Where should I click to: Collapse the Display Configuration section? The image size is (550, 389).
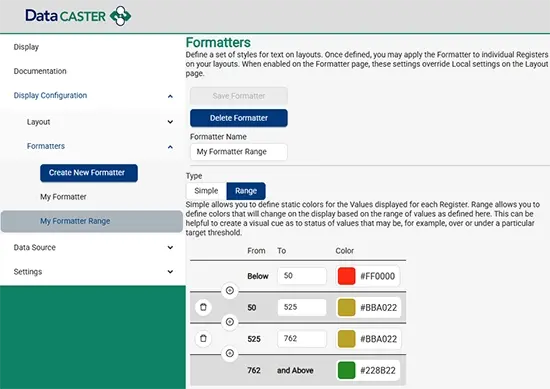pos(170,96)
